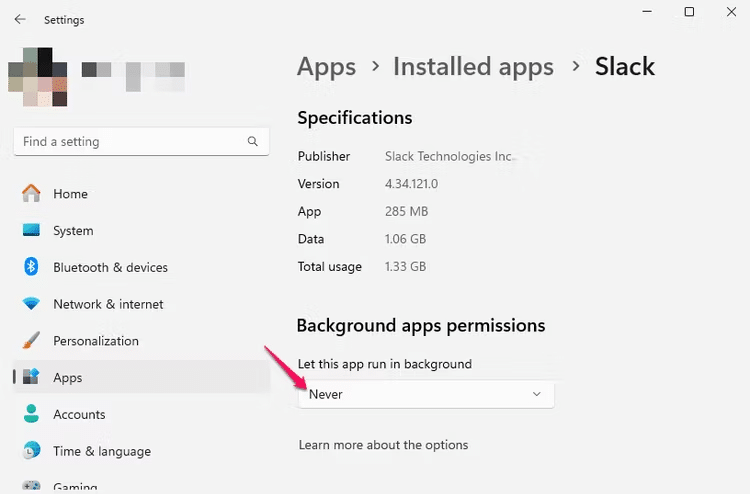Go to Network & internet settings

pos(108,304)
